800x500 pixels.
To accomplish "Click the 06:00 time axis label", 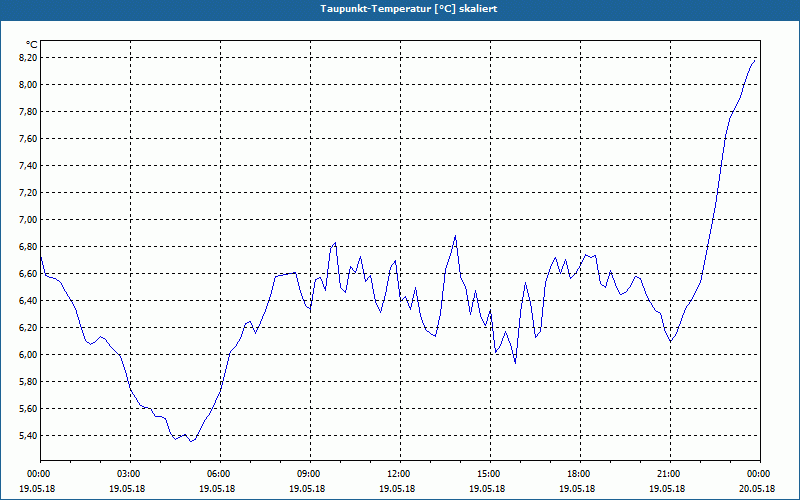I will coord(220,474).
